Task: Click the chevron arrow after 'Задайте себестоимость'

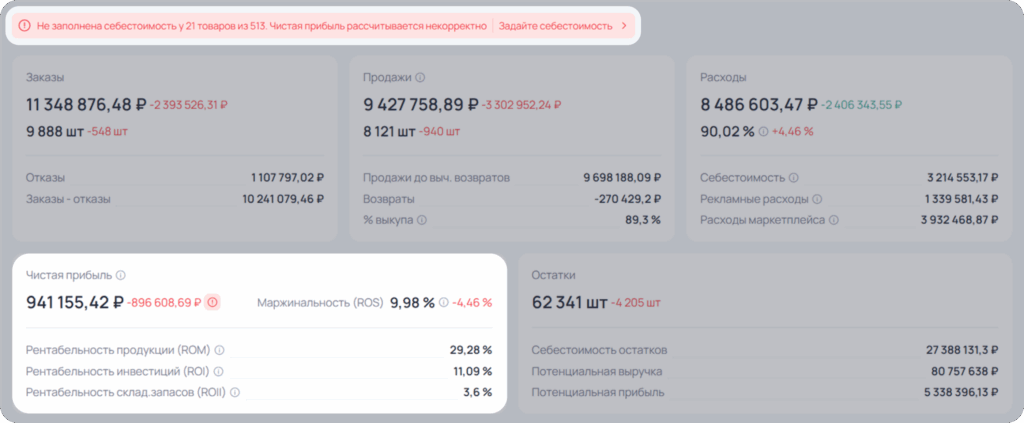Action: [x=624, y=26]
